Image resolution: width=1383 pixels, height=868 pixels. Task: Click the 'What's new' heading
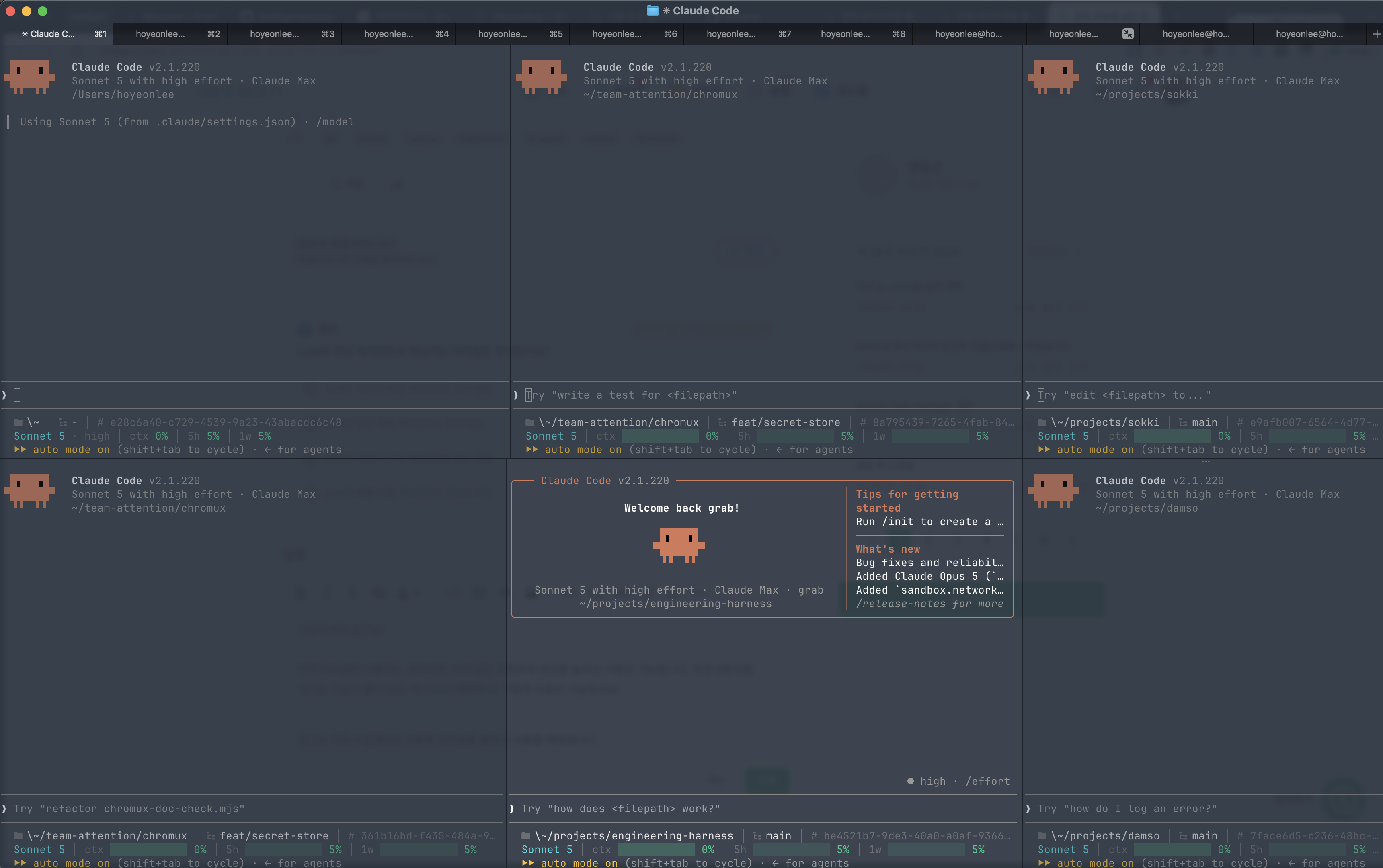[888, 549]
